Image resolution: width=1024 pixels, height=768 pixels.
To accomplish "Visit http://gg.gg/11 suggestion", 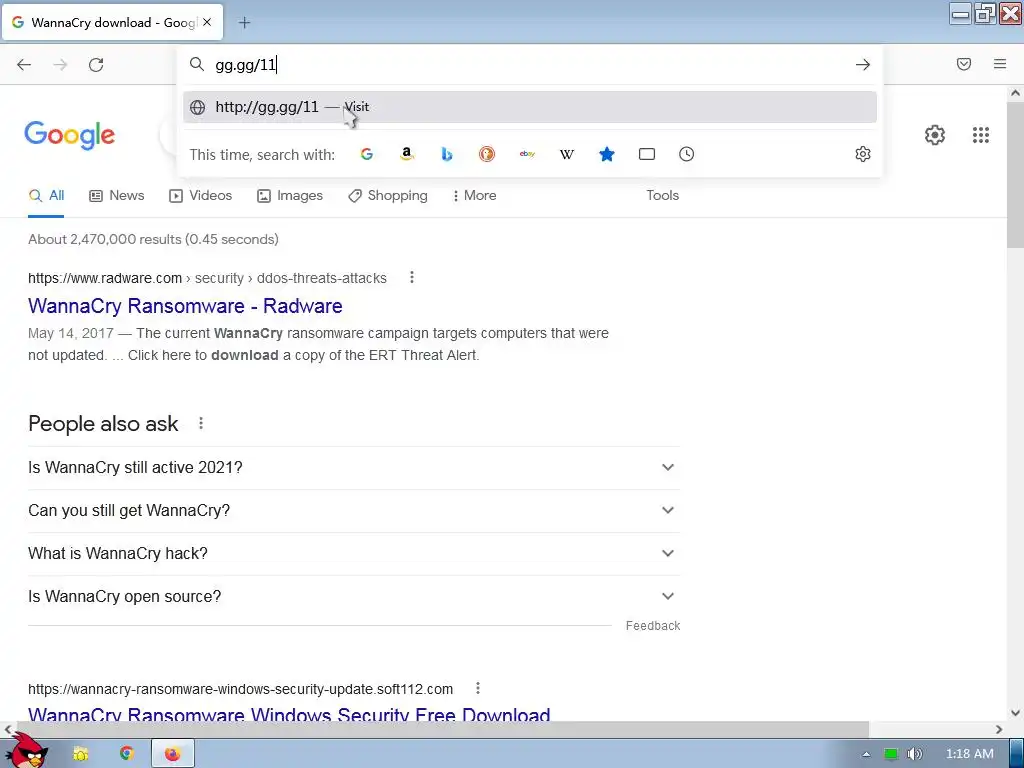I will click(x=530, y=107).
